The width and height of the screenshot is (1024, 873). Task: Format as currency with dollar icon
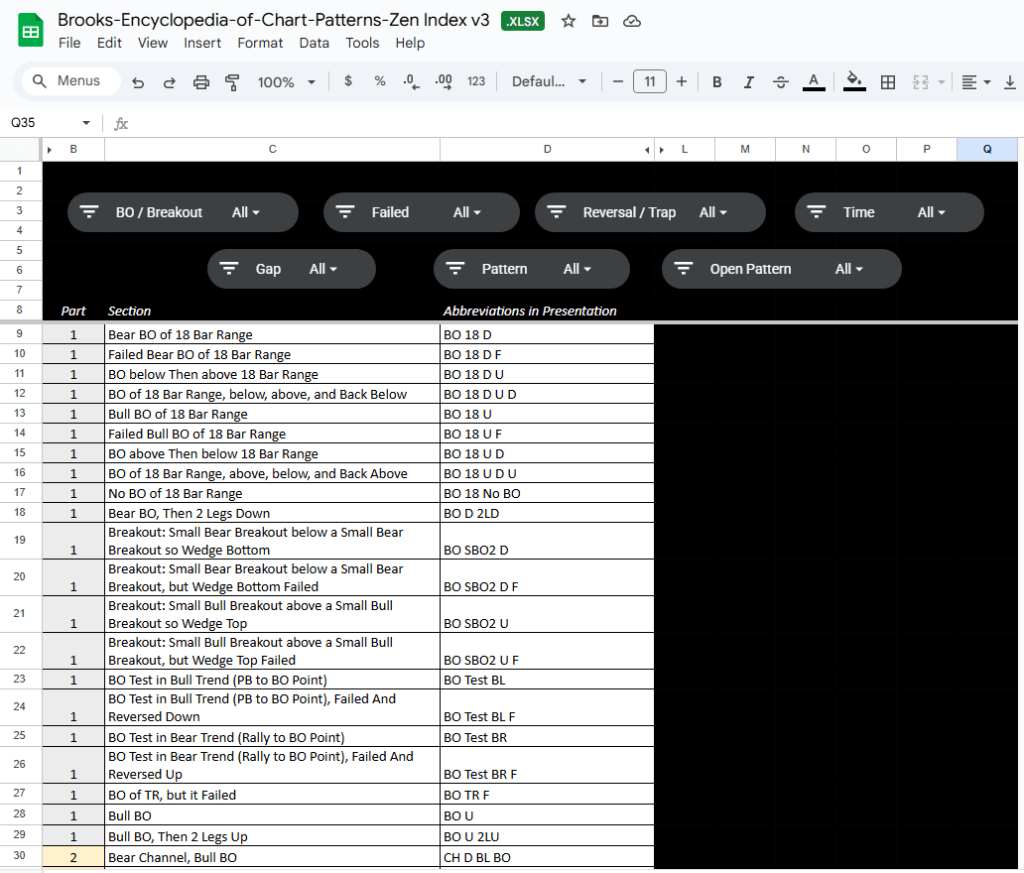click(x=348, y=82)
